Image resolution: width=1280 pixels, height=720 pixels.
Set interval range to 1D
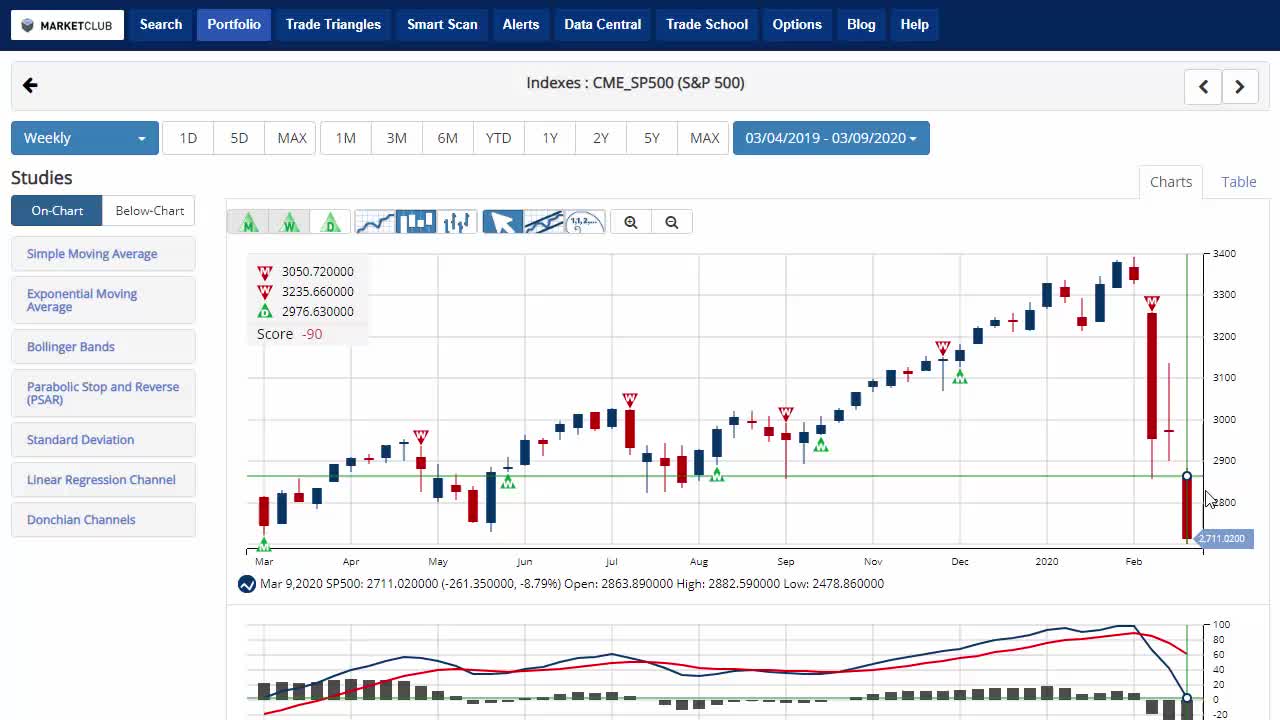click(188, 138)
